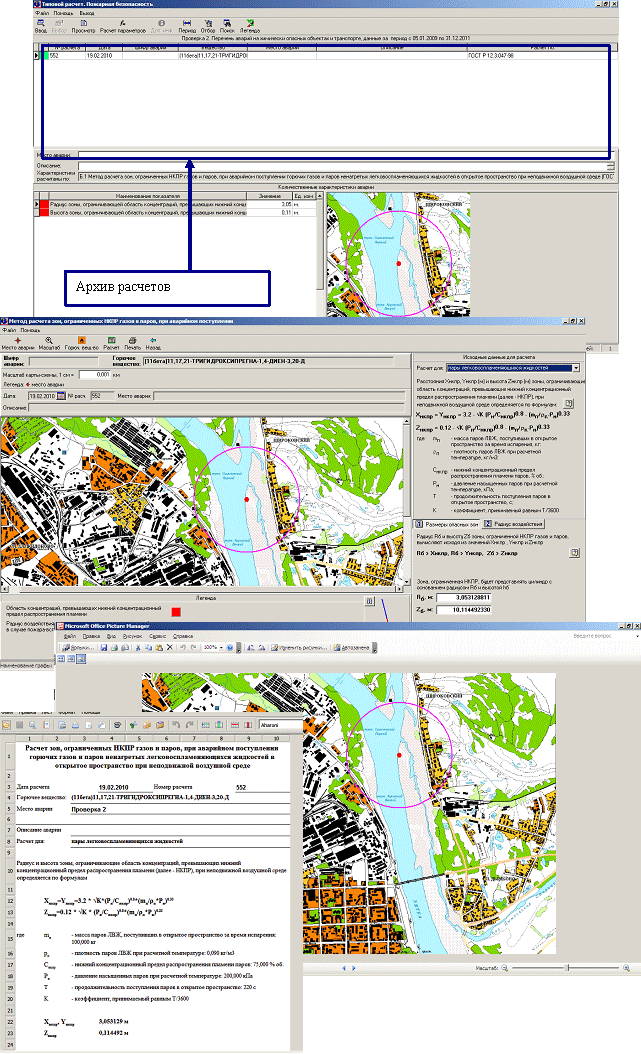Click the Расчет параметров toolbar button
This screenshot has width=641, height=1054.
[121, 25]
